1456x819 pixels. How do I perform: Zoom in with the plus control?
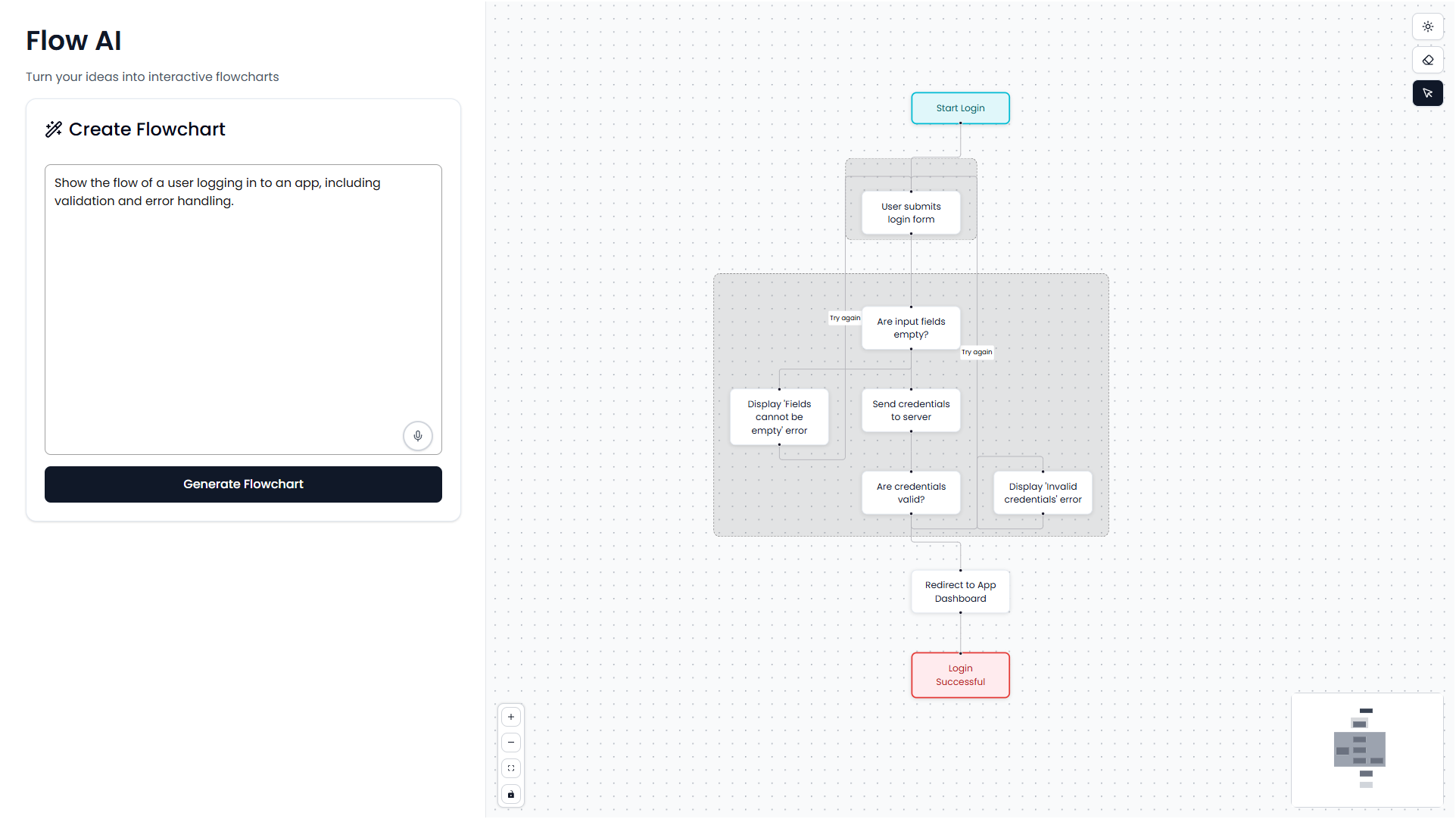point(511,717)
